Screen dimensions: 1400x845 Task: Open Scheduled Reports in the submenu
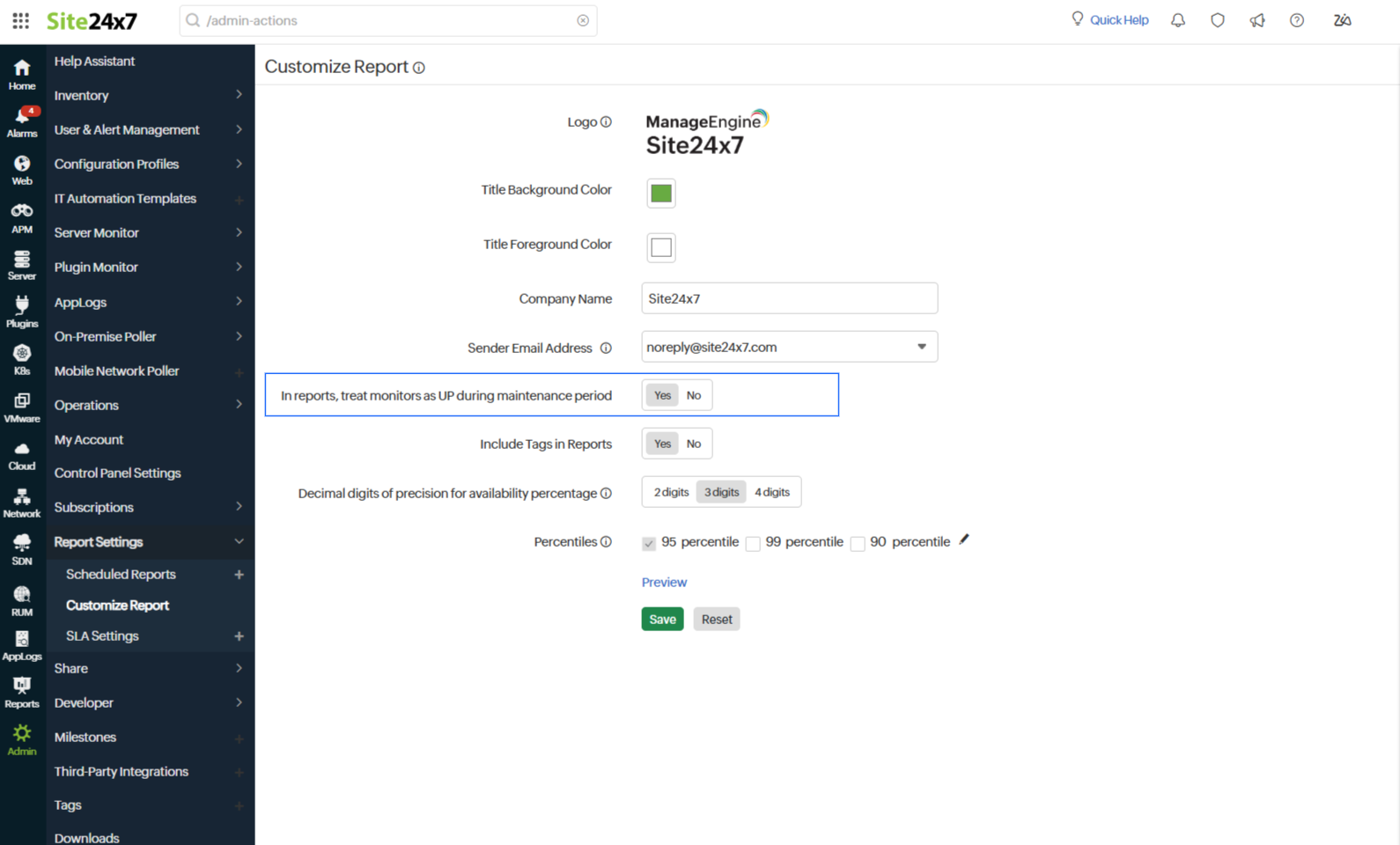pos(121,574)
